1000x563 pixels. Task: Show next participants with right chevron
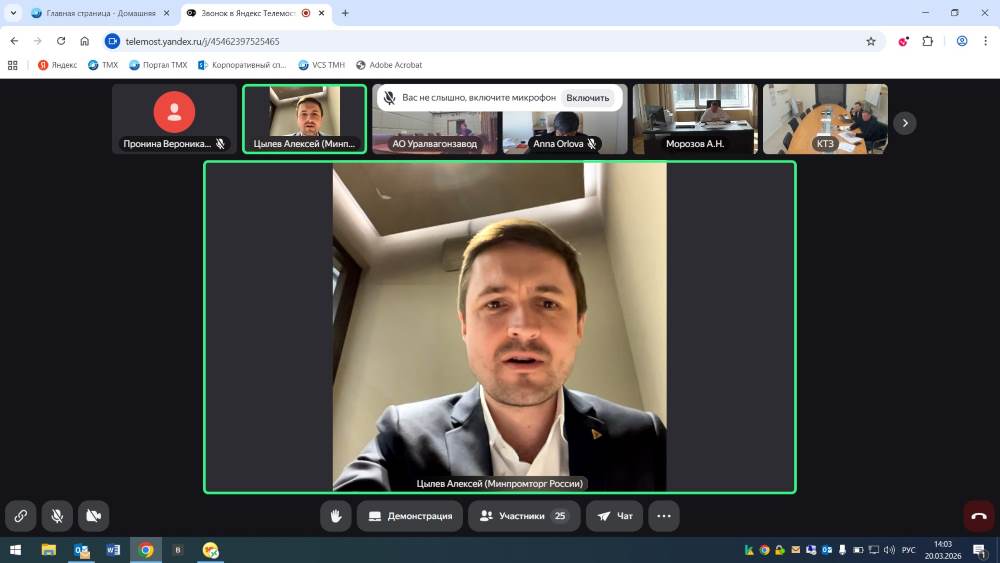[905, 123]
